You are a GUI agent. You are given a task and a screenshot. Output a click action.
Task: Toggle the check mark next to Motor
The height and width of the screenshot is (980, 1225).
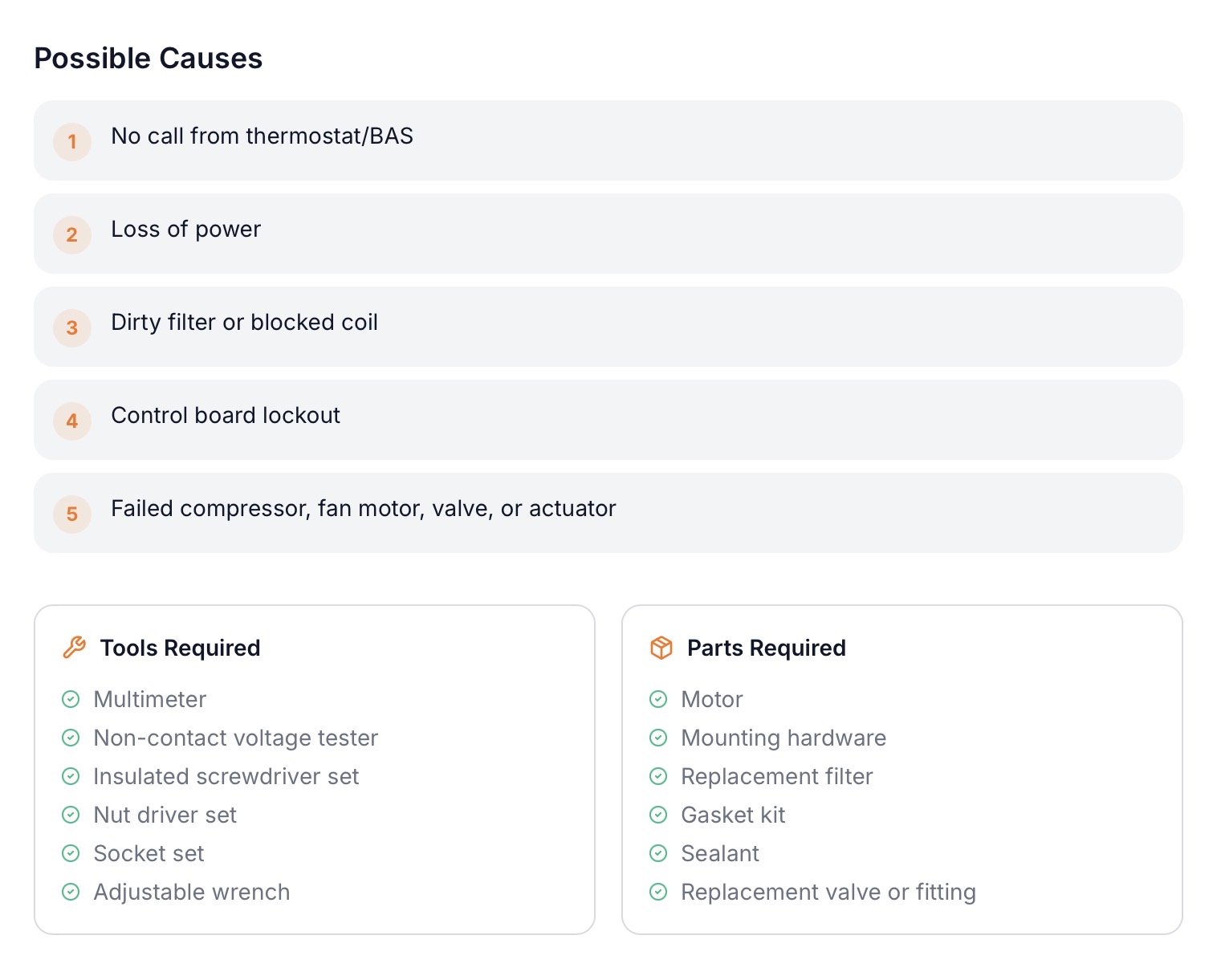(x=658, y=699)
